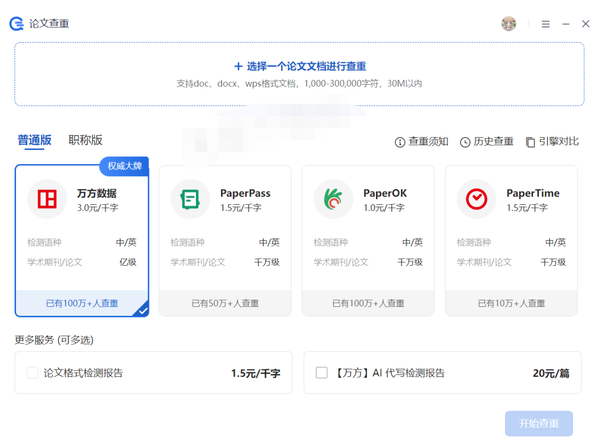Click the 万方数据 red logo icon
The width and height of the screenshot is (591, 441).
(x=47, y=199)
